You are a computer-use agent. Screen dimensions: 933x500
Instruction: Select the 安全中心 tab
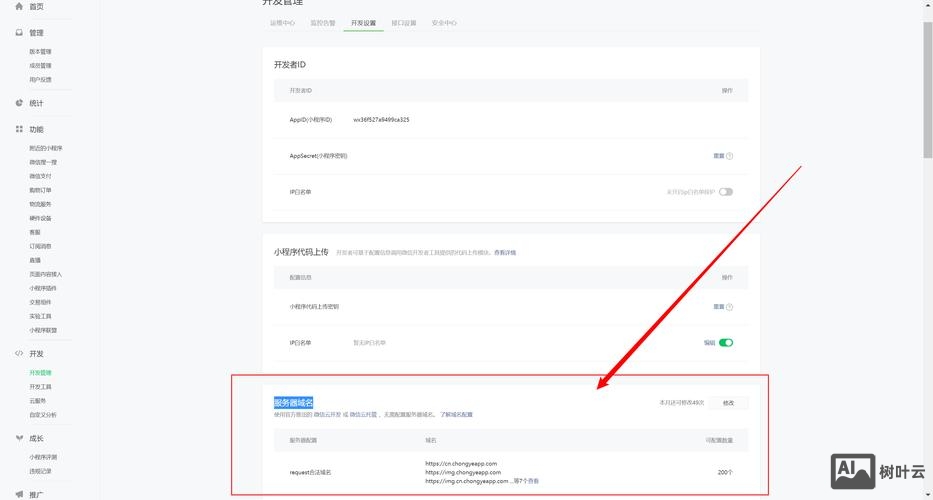[444, 22]
